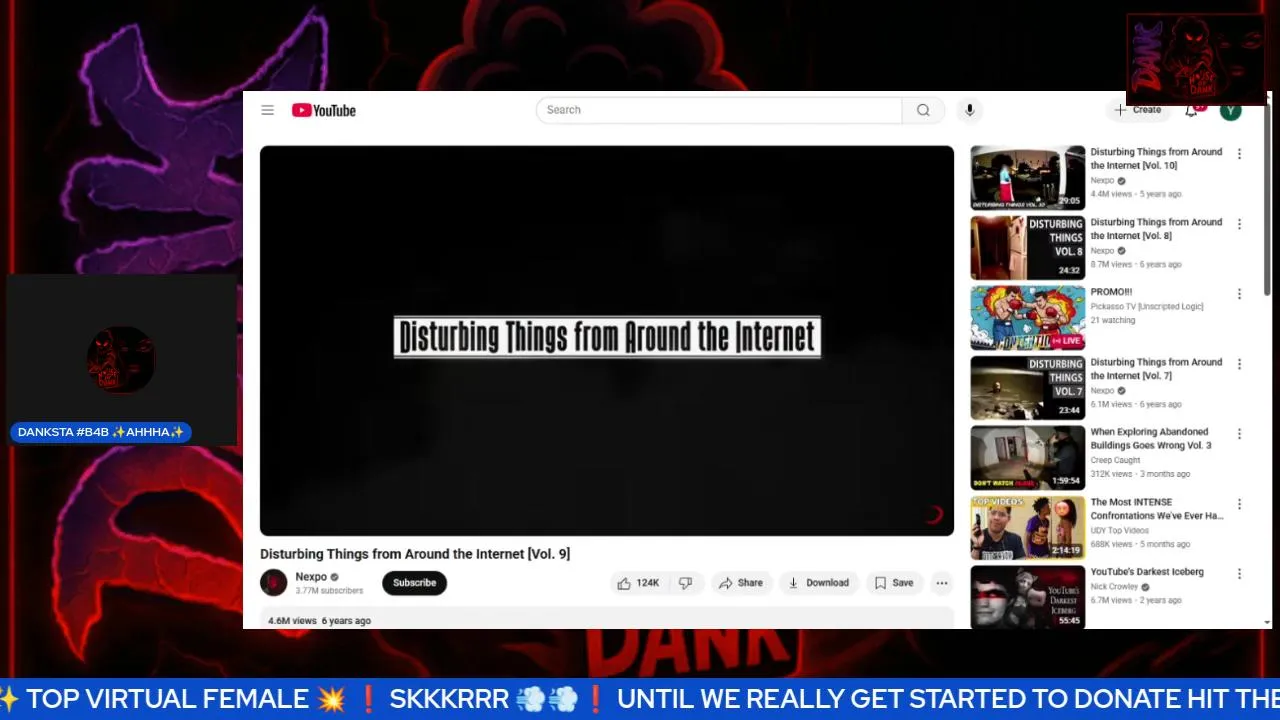Click the magnifying glass search button
Viewport: 1280px width, 720px height.
click(x=923, y=110)
